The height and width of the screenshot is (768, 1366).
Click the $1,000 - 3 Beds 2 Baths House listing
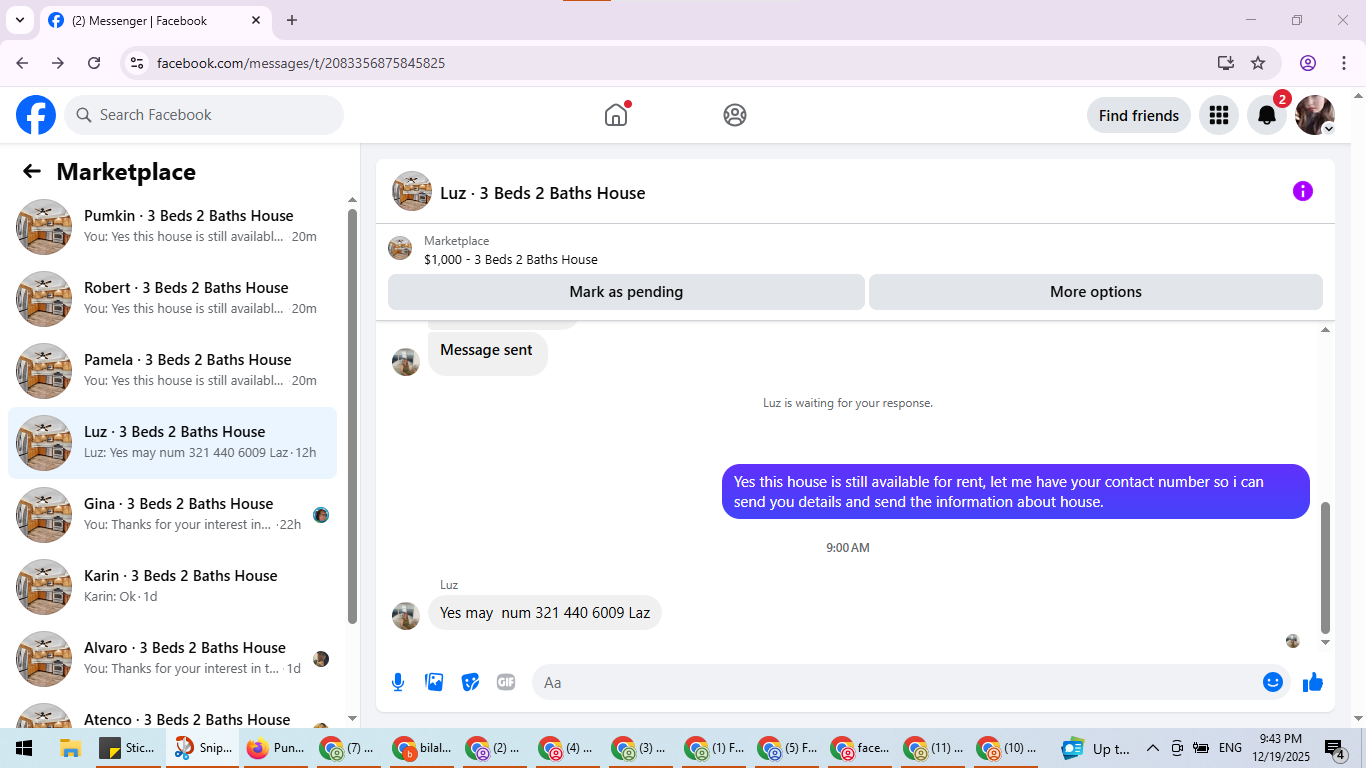coord(511,259)
